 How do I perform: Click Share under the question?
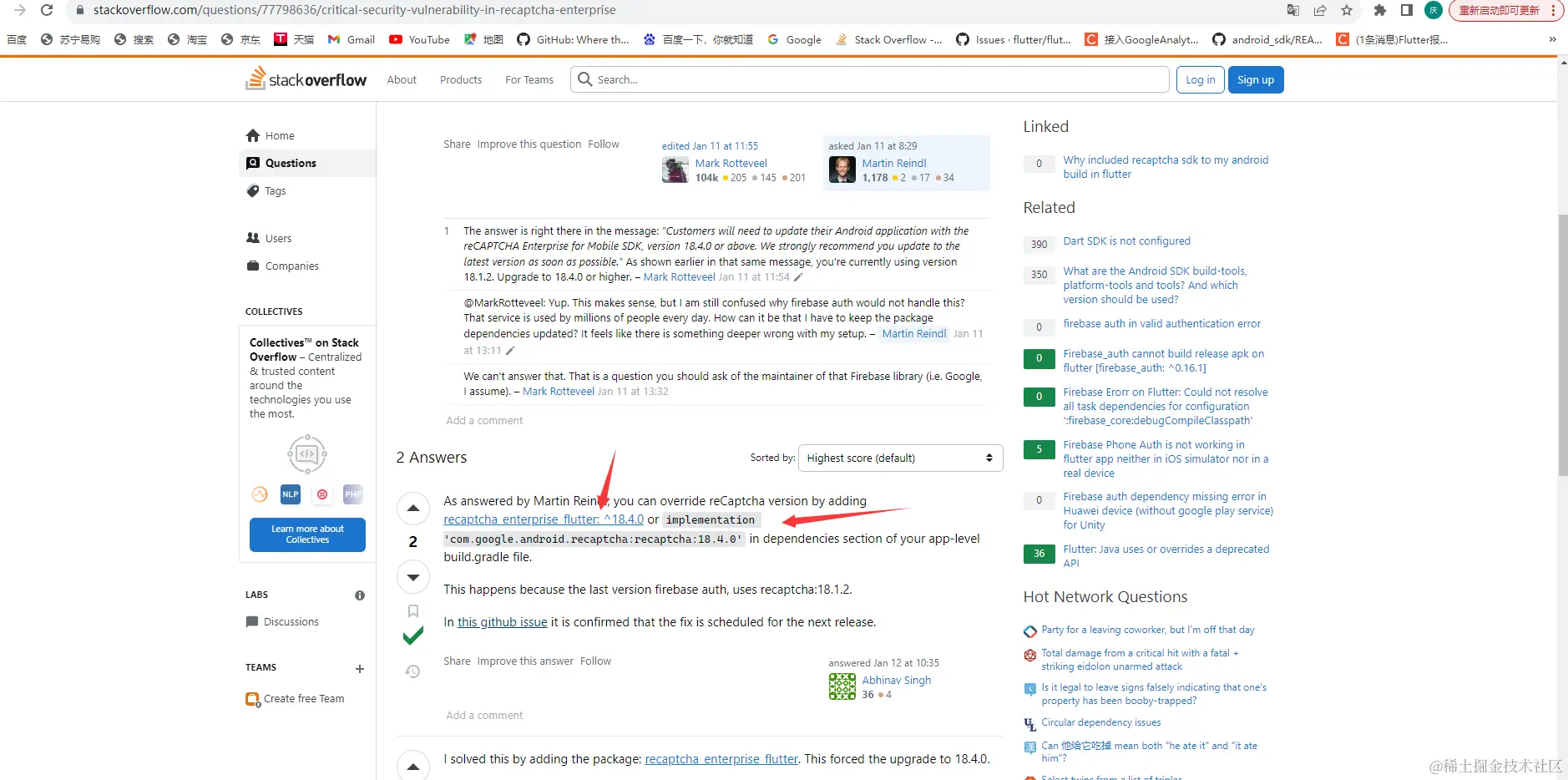click(457, 144)
